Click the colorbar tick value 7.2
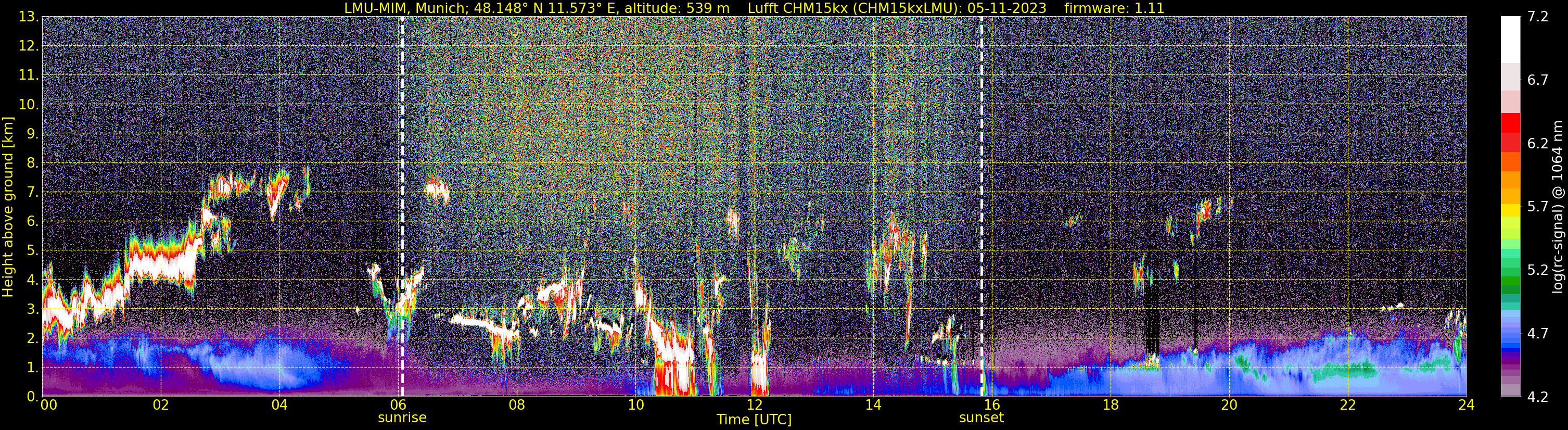The width and height of the screenshot is (1568, 430). pyautogui.click(x=1538, y=17)
